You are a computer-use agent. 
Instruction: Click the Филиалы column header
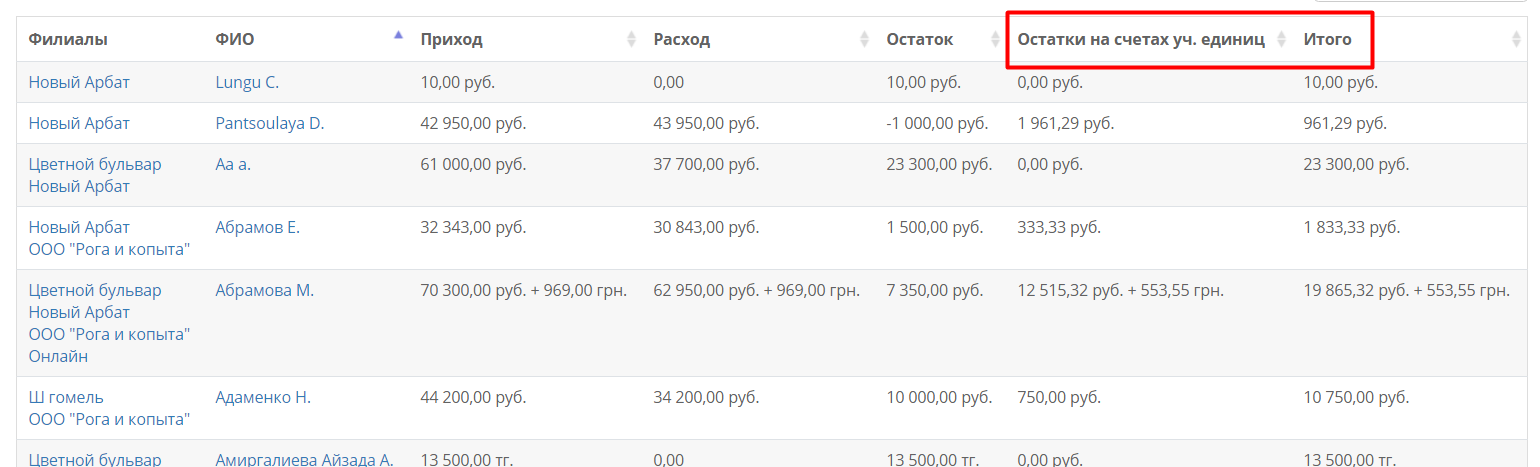click(x=68, y=39)
